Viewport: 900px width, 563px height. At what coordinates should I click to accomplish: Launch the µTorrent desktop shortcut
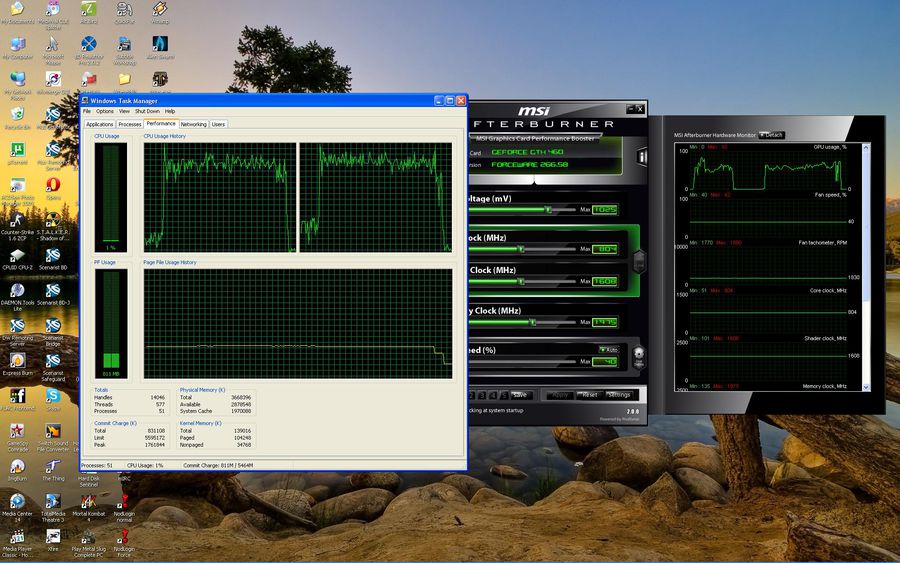18,153
